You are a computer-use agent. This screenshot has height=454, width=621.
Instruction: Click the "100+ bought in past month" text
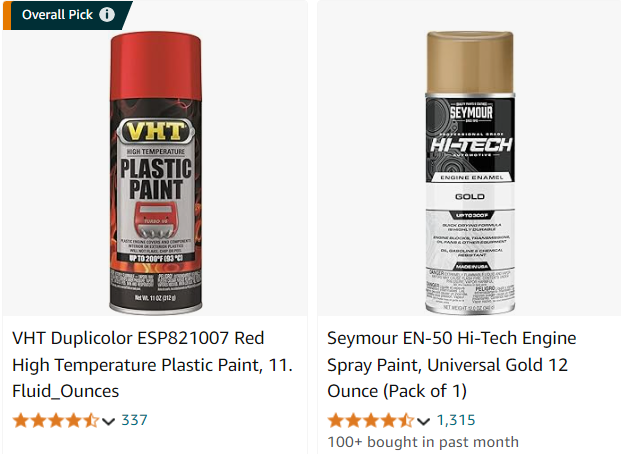(423, 442)
